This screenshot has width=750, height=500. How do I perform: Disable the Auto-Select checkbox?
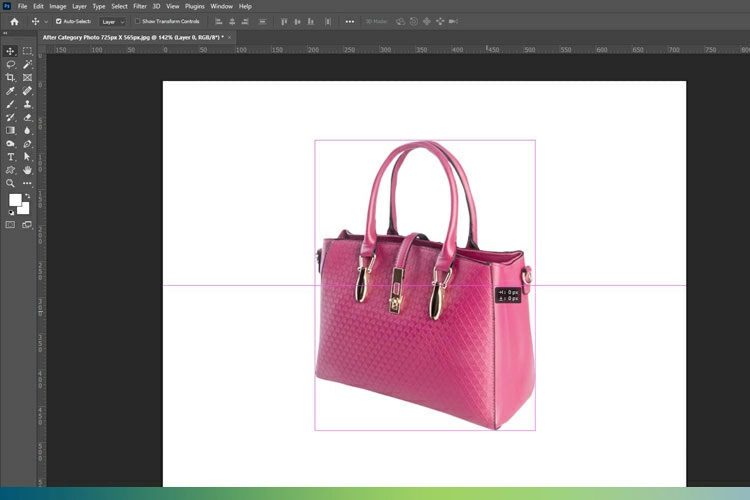[58, 21]
